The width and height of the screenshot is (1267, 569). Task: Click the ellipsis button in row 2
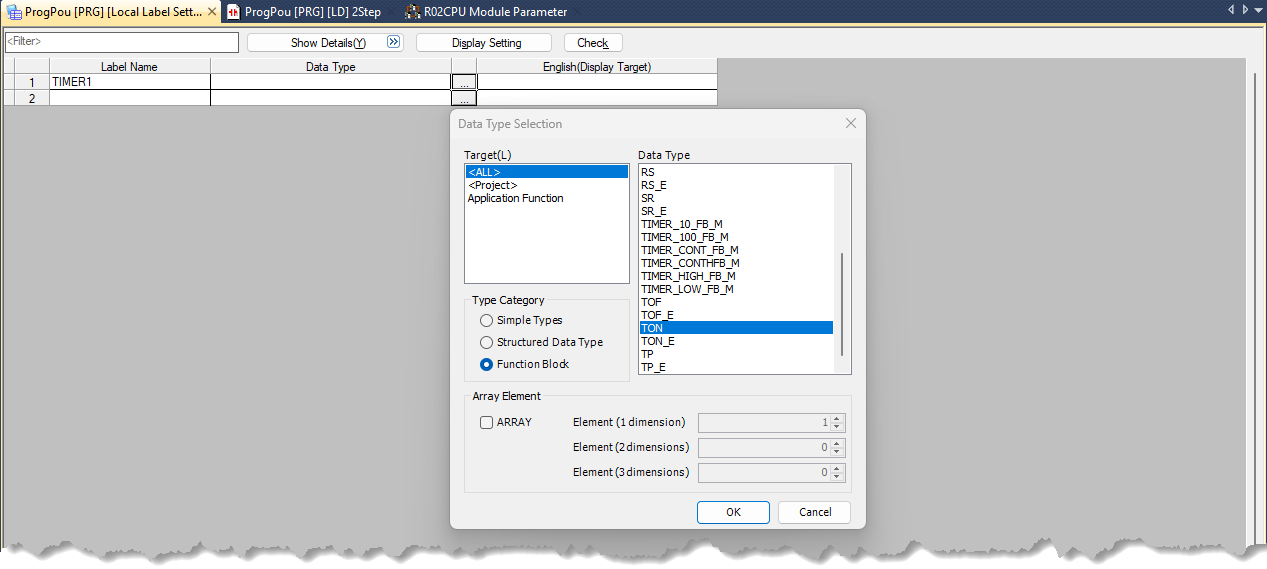[464, 98]
